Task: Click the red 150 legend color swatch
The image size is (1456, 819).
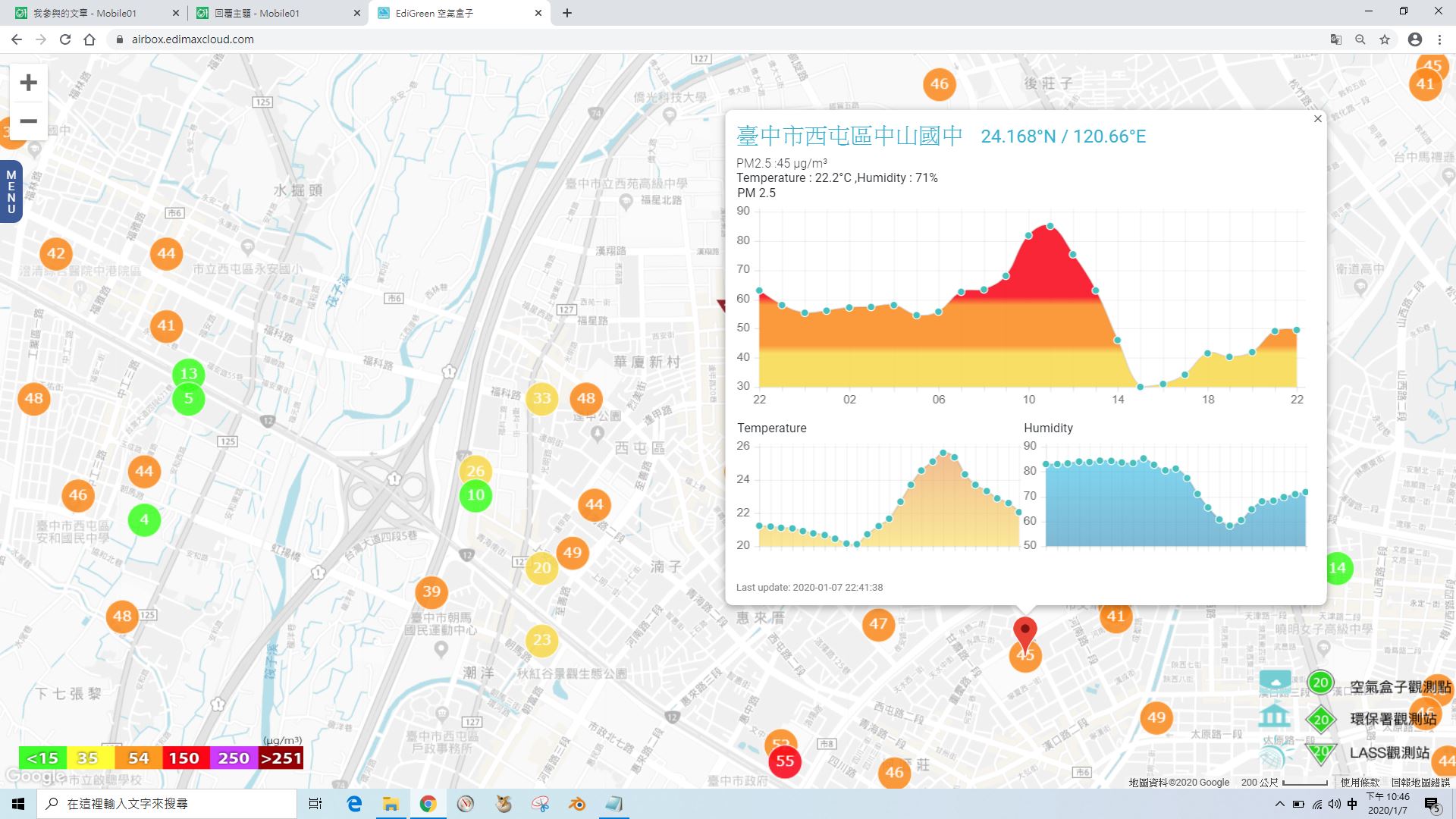Action: pyautogui.click(x=184, y=758)
